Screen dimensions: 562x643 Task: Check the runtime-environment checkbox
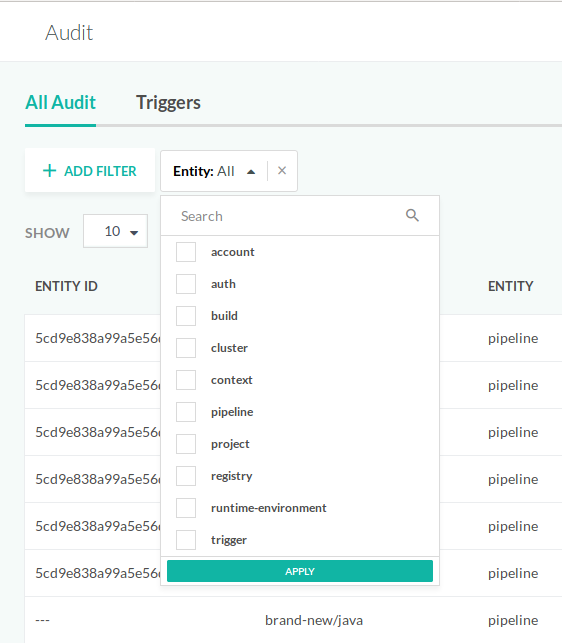(x=186, y=508)
